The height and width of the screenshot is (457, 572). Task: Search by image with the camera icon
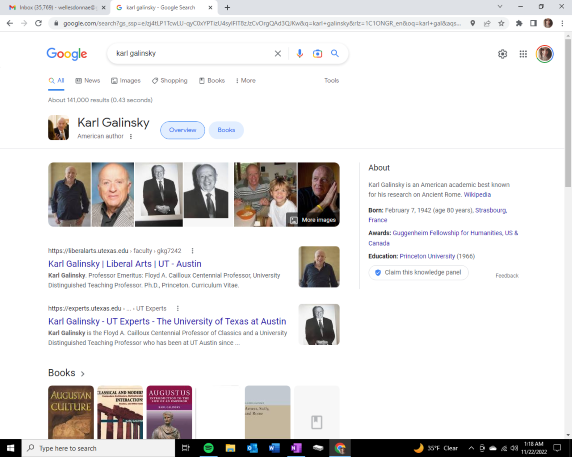(x=317, y=54)
